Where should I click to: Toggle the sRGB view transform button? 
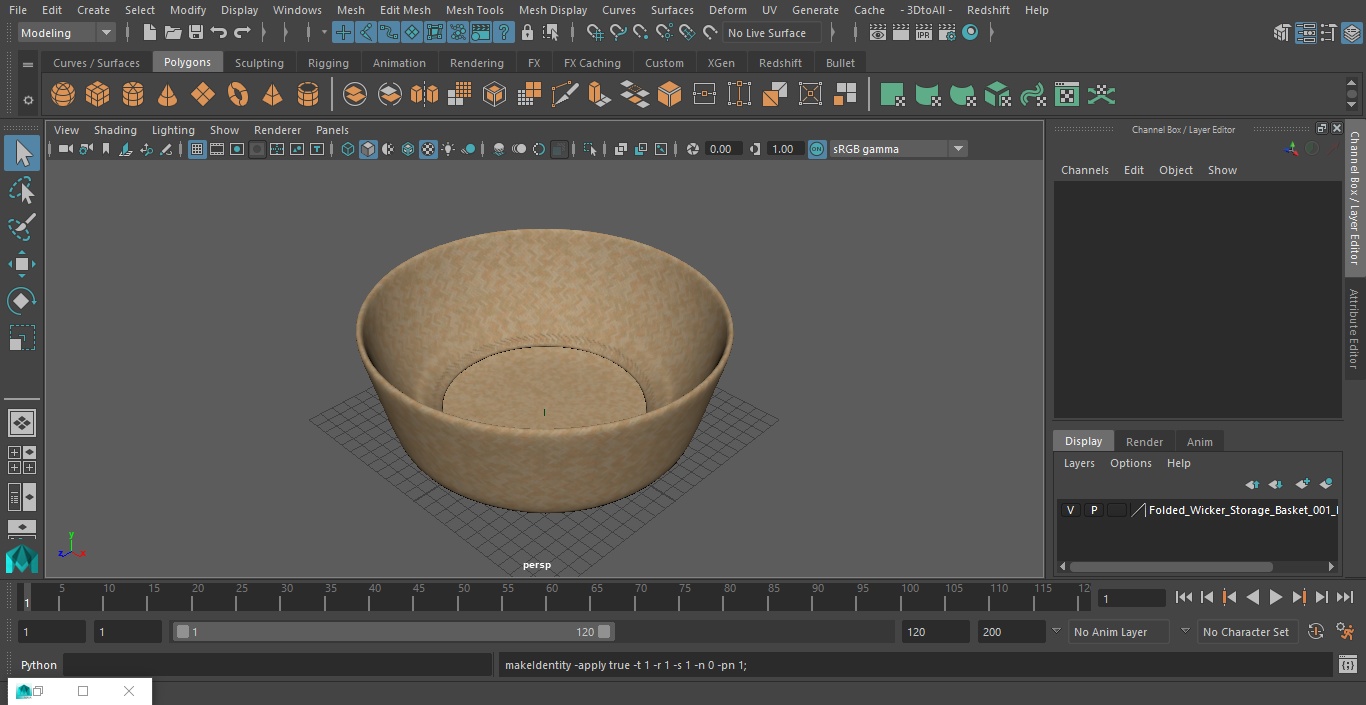tap(817, 149)
